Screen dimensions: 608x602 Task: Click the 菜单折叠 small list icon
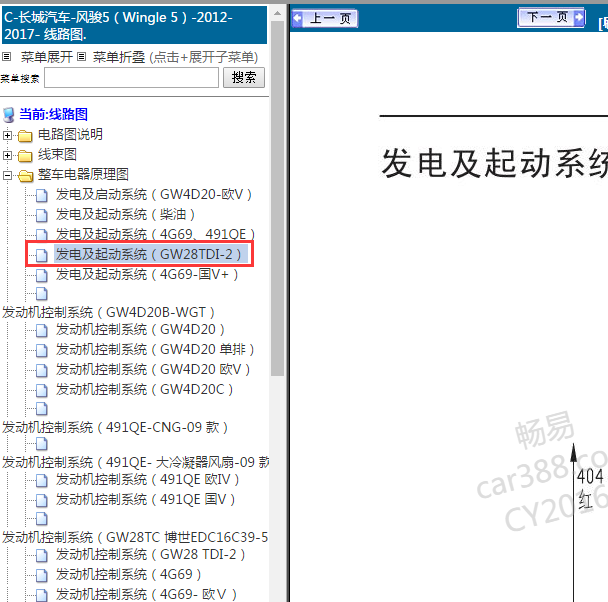coord(81,57)
